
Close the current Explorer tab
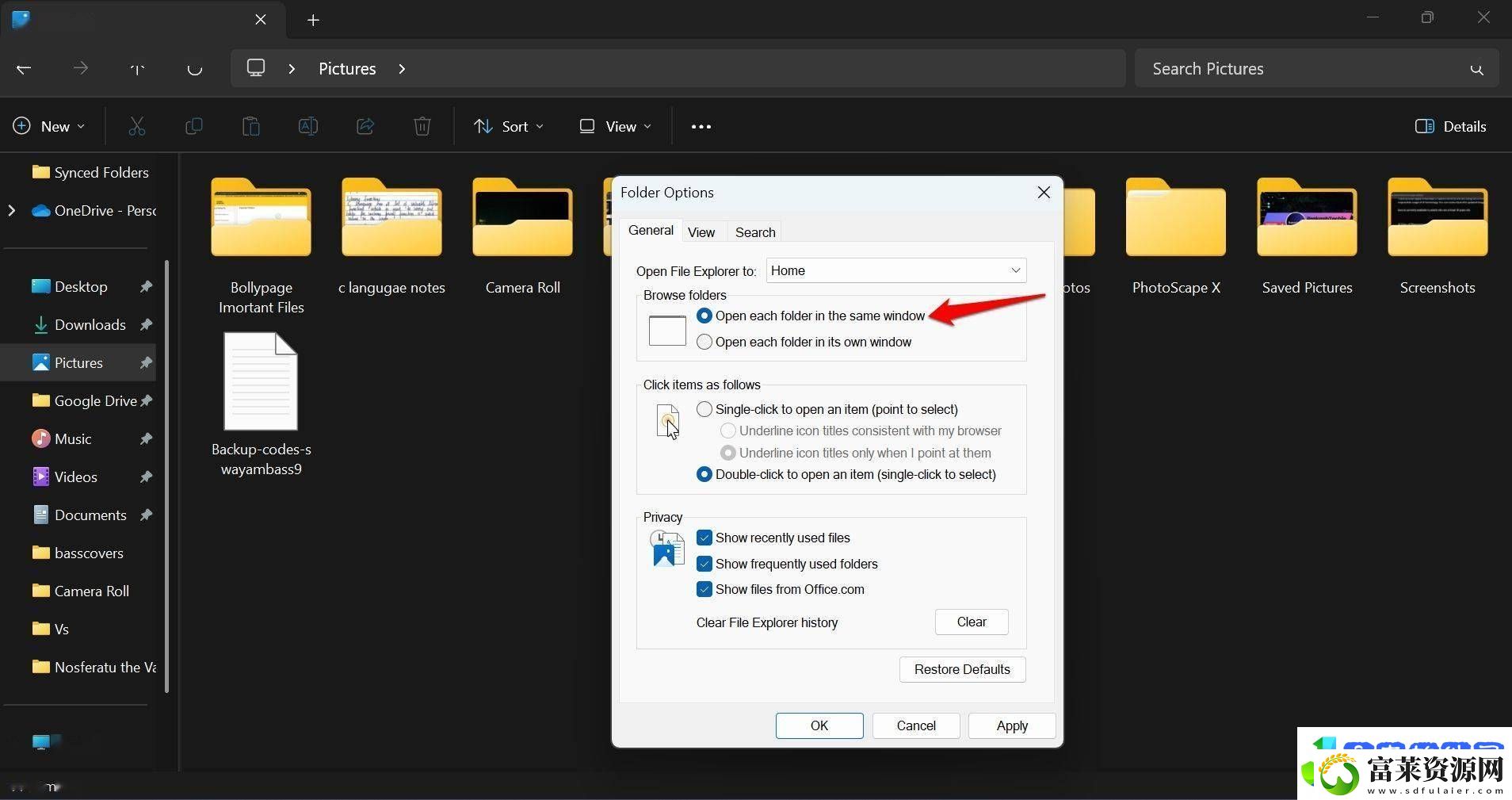click(x=261, y=20)
